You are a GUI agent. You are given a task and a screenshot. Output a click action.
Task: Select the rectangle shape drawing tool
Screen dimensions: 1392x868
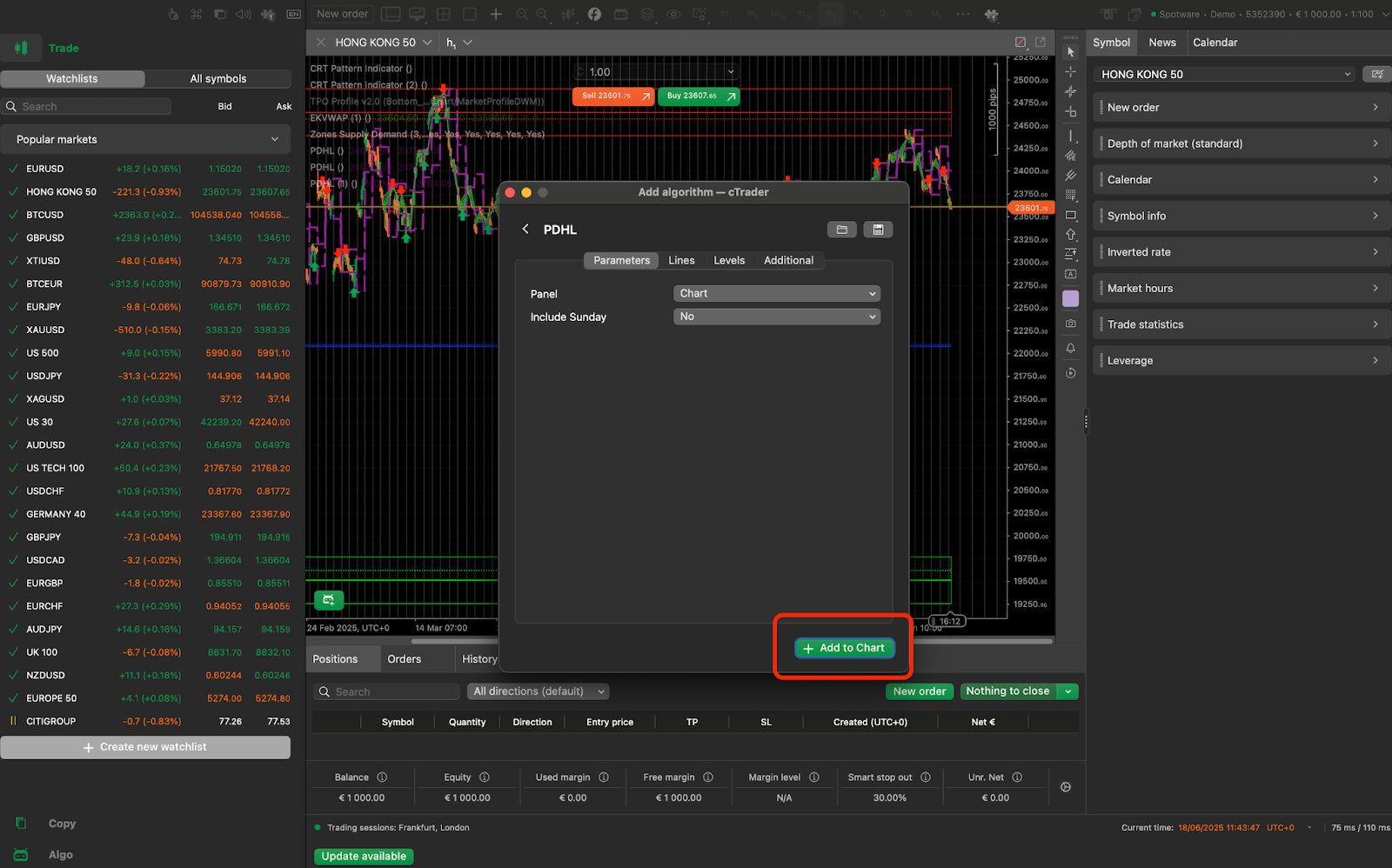tap(1071, 215)
